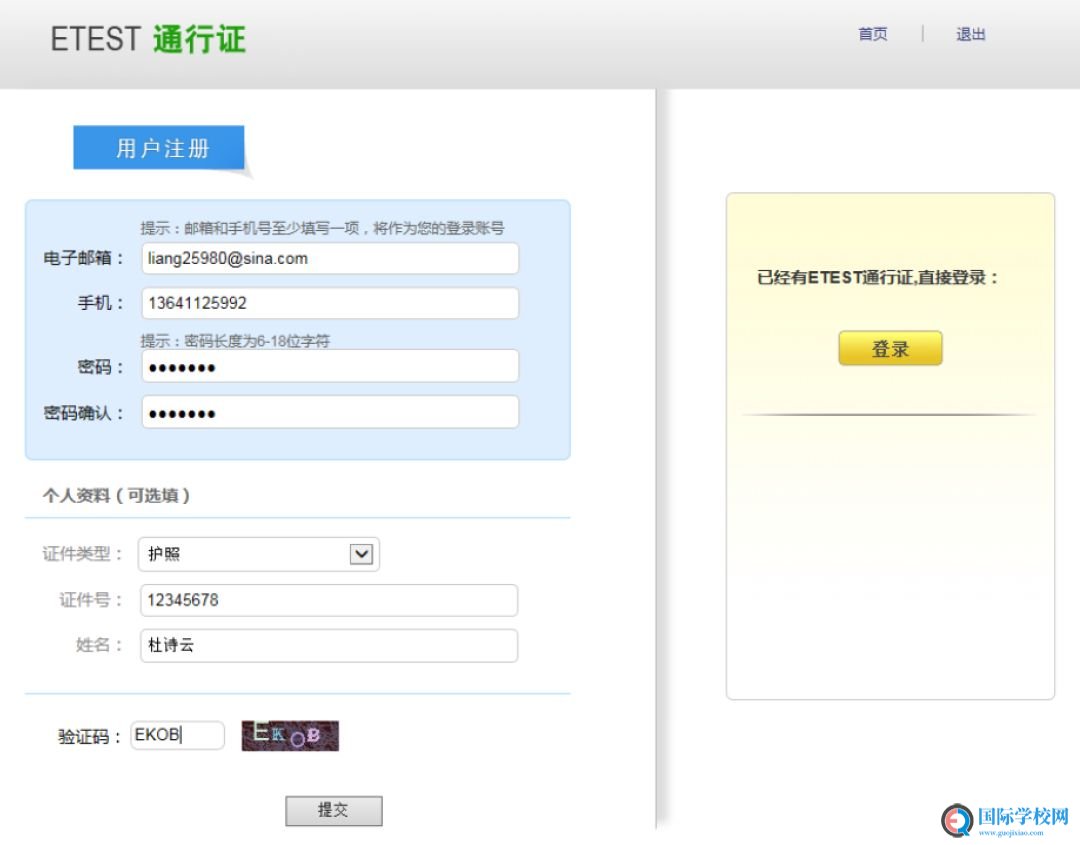Click the 密码确认 field
The image size is (1080, 845).
[330, 413]
